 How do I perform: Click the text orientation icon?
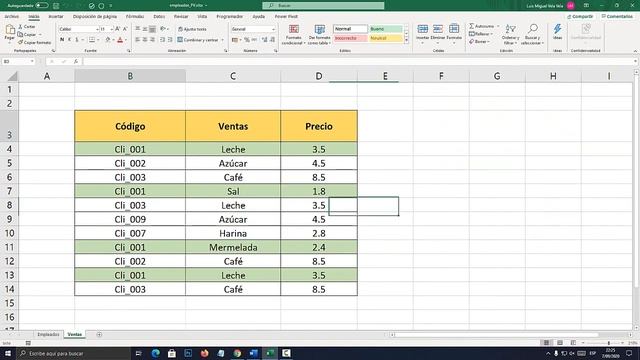[163, 29]
